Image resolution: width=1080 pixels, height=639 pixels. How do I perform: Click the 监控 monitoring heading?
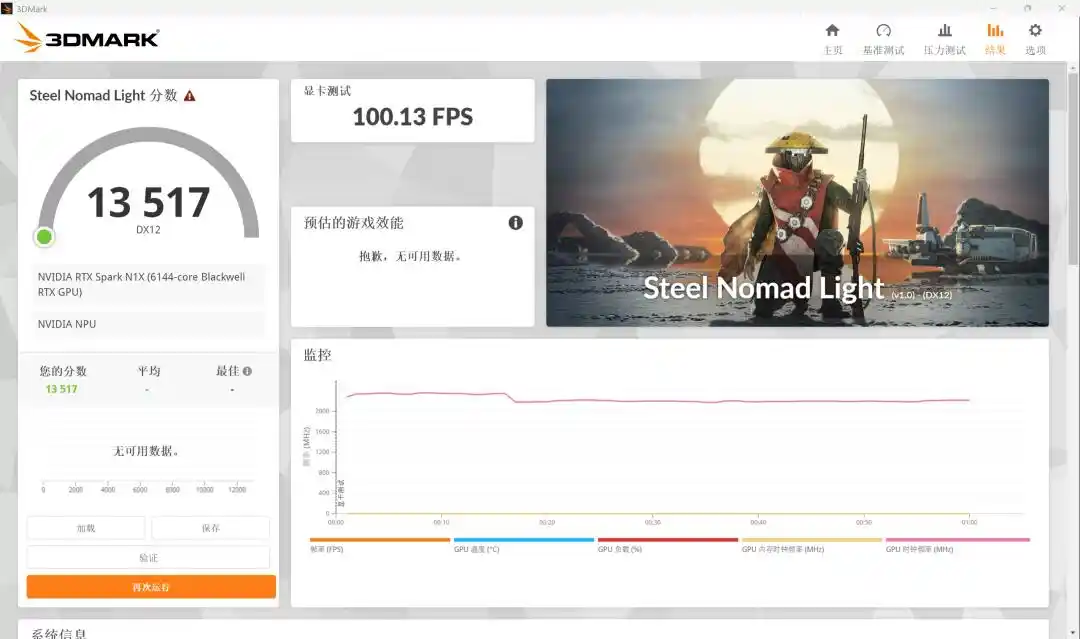(x=318, y=355)
